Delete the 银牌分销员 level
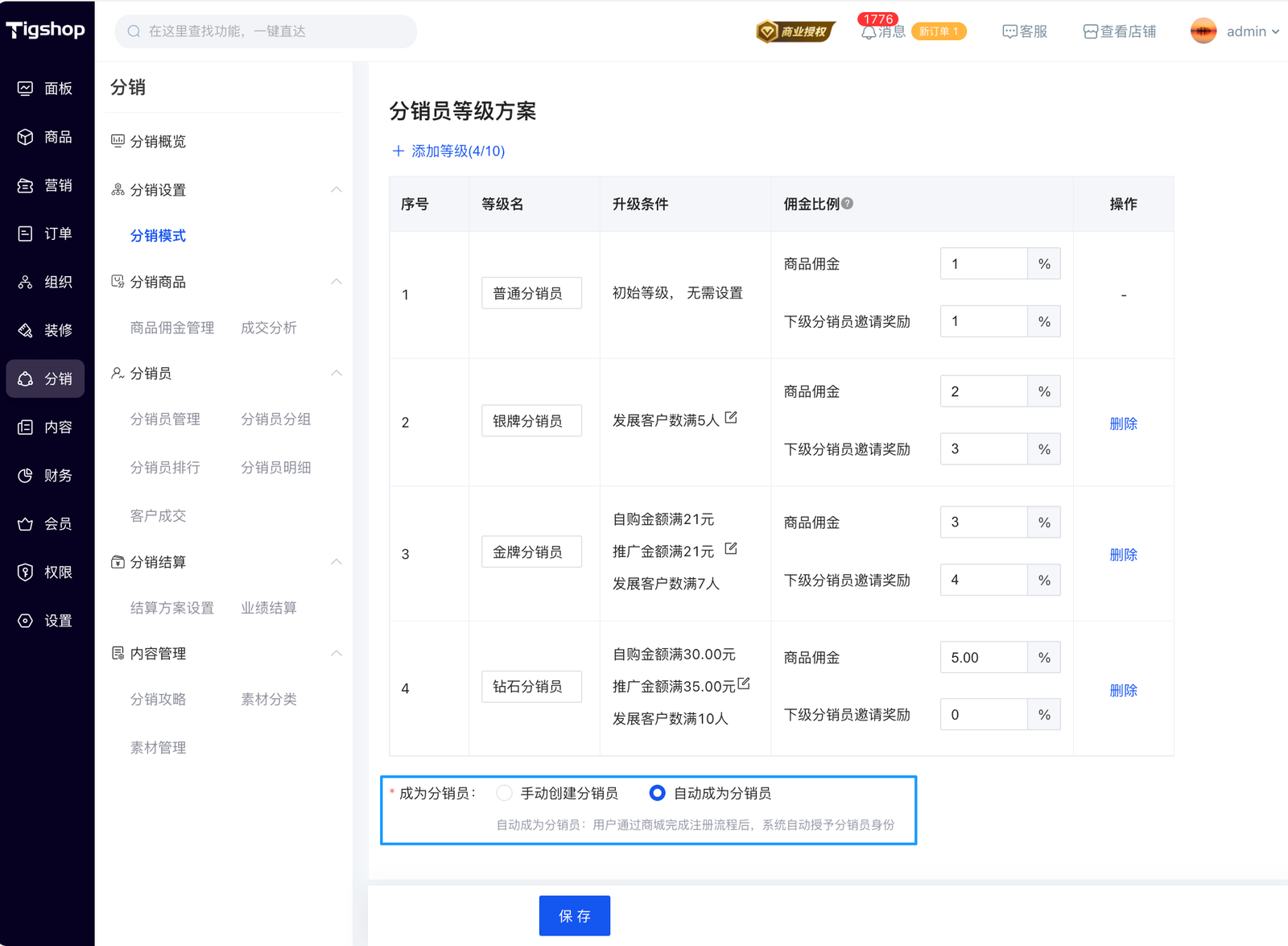 tap(1123, 423)
